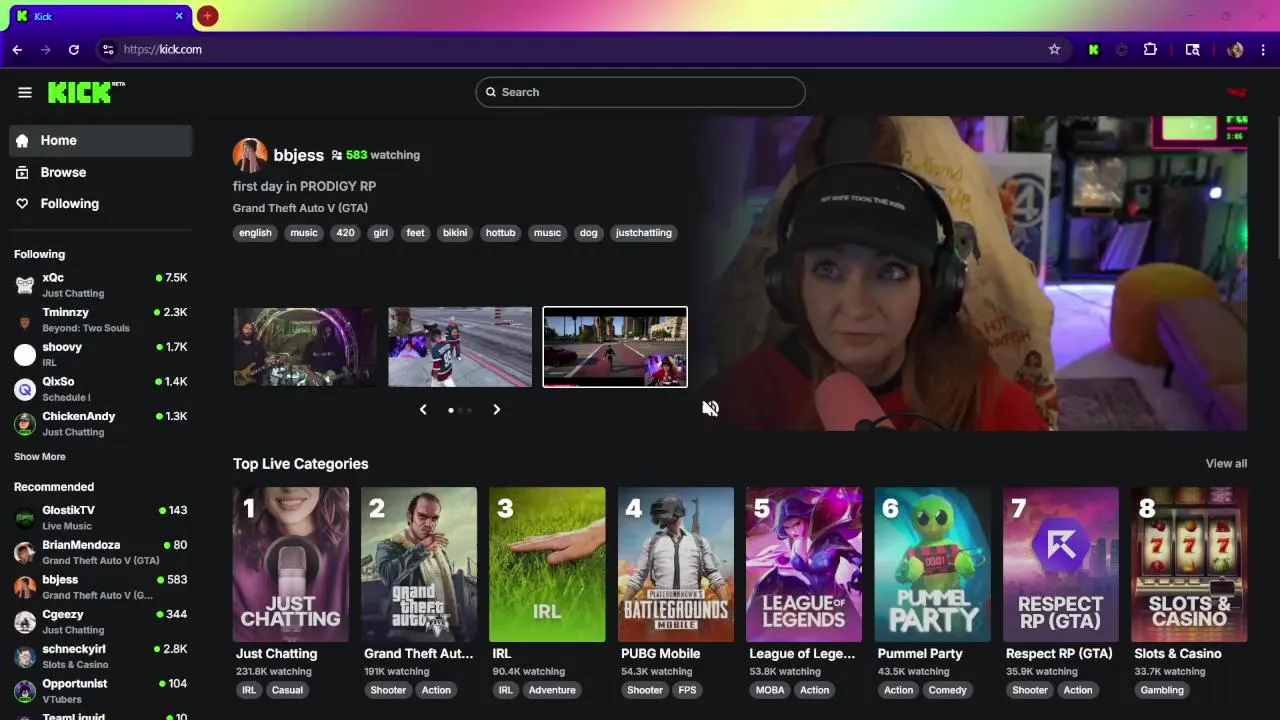Image resolution: width=1280 pixels, height=720 pixels.
Task: Click the 'hottub' tag
Action: [x=500, y=233]
